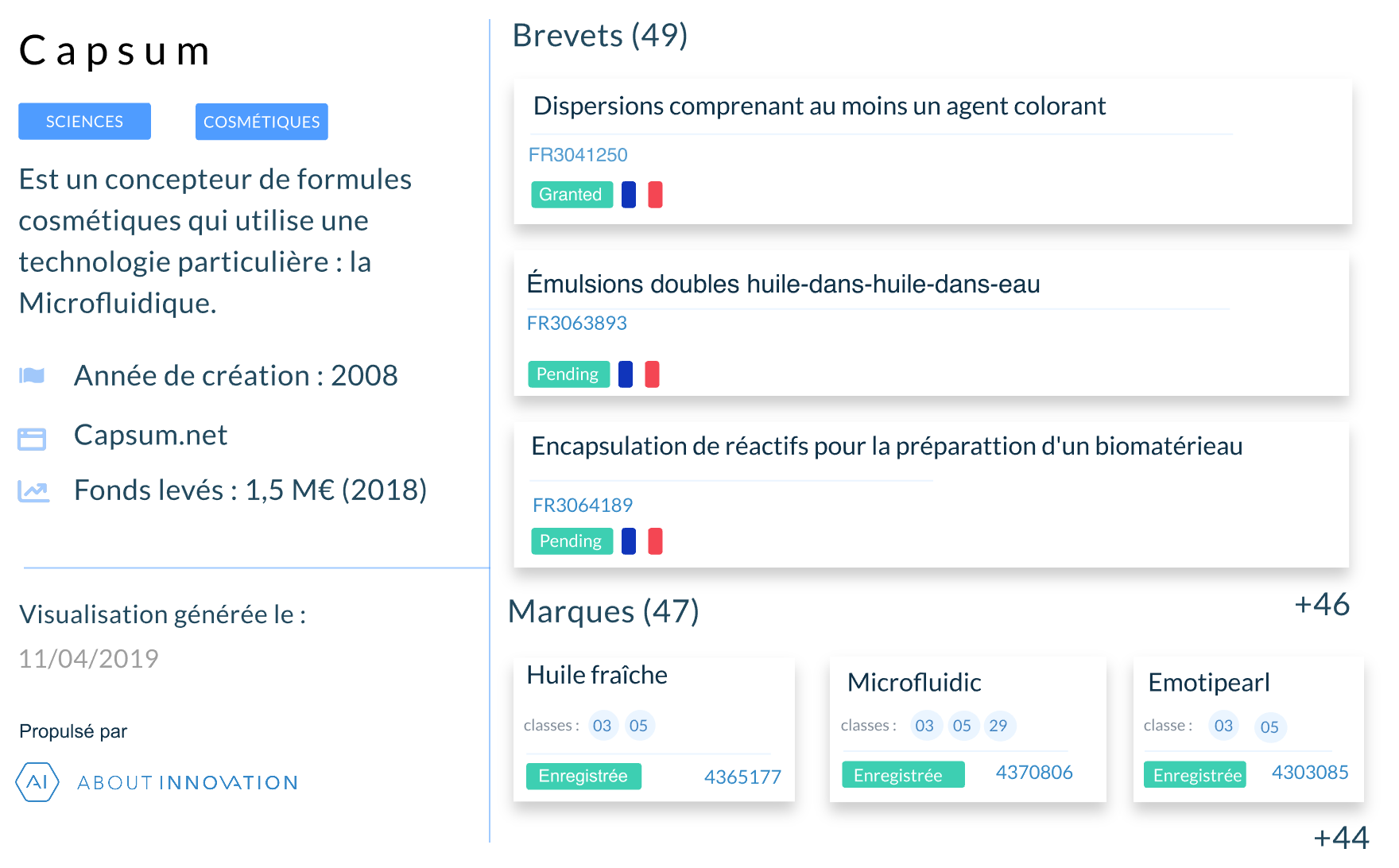Click the Enregistrée badge on Huile fraîche
The image size is (1399, 868).
(583, 777)
